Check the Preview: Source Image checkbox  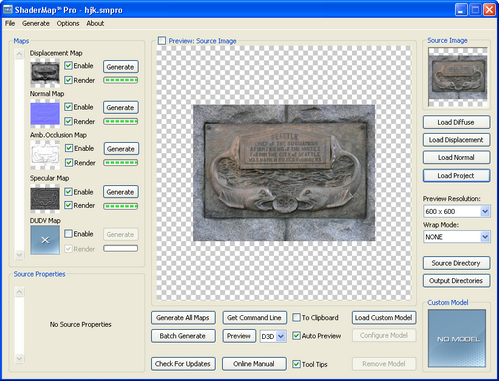[162, 41]
